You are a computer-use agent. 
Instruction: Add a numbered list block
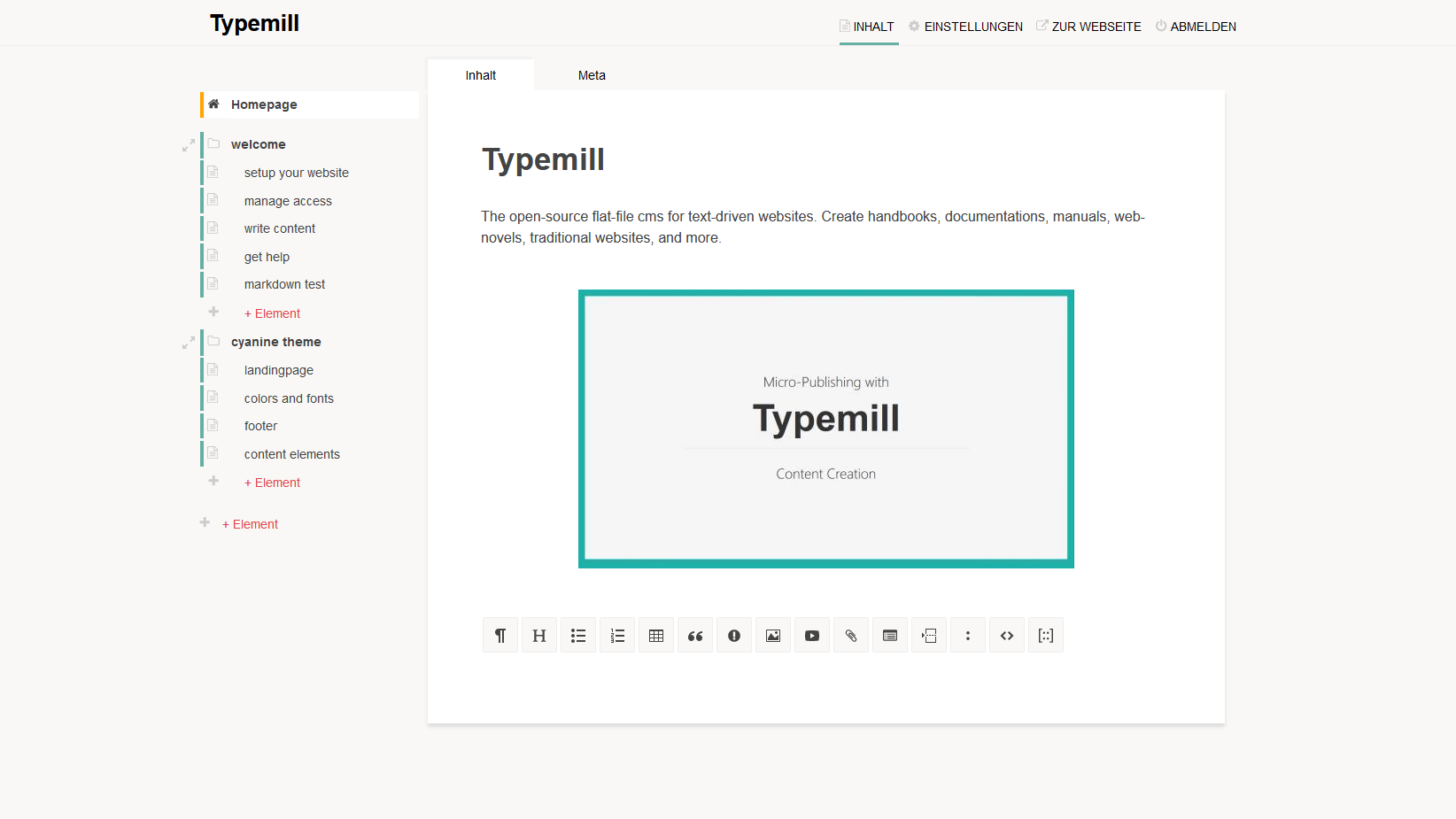click(617, 635)
